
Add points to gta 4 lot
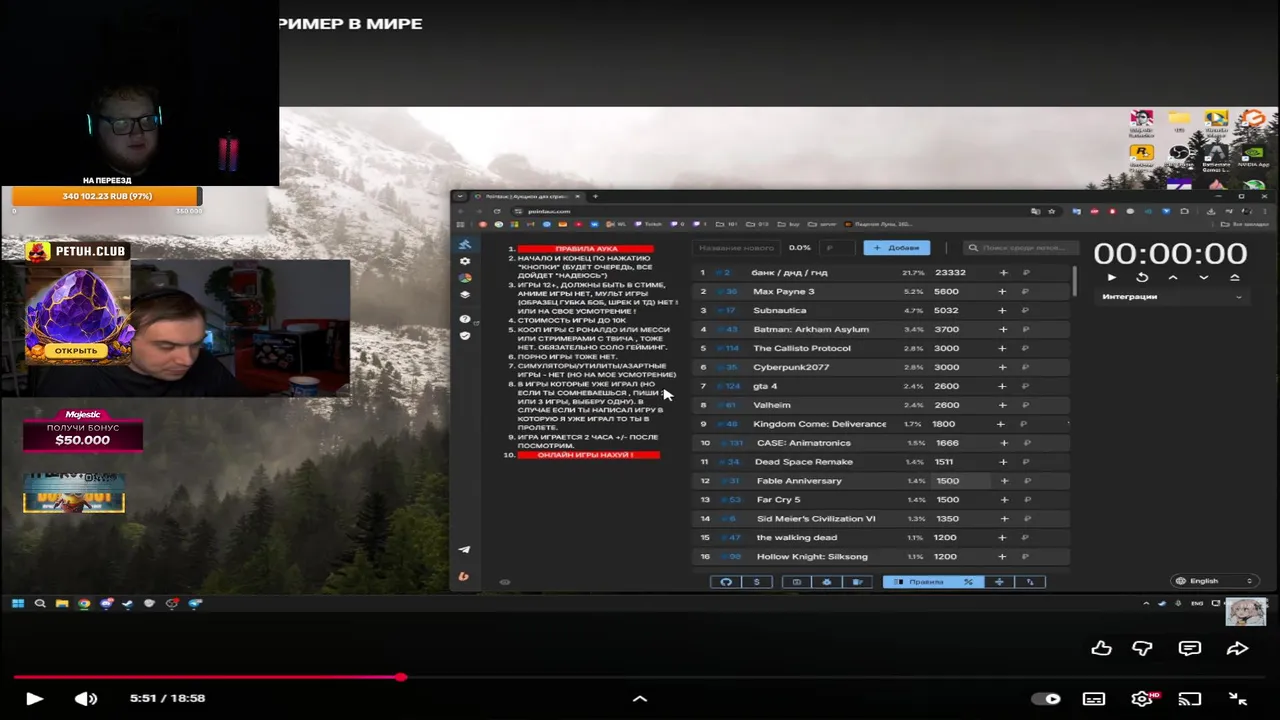pyautogui.click(x=1002, y=386)
